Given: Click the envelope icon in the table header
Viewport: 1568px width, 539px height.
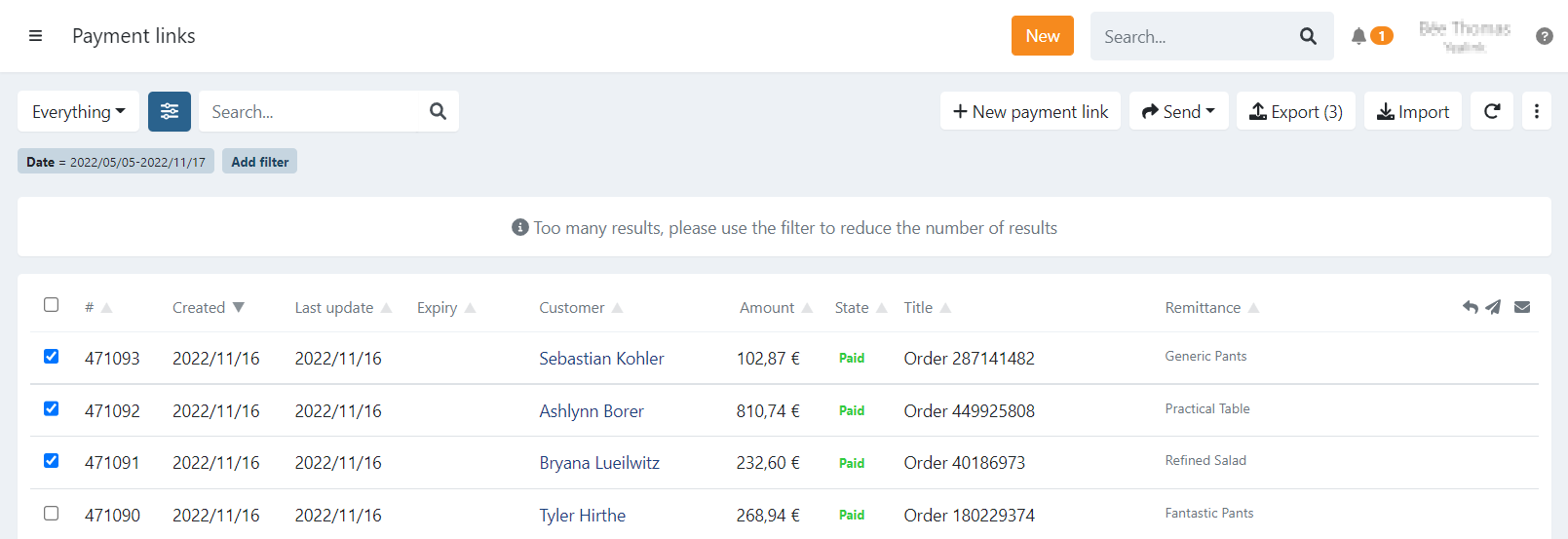Looking at the screenshot, I should point(1521,307).
